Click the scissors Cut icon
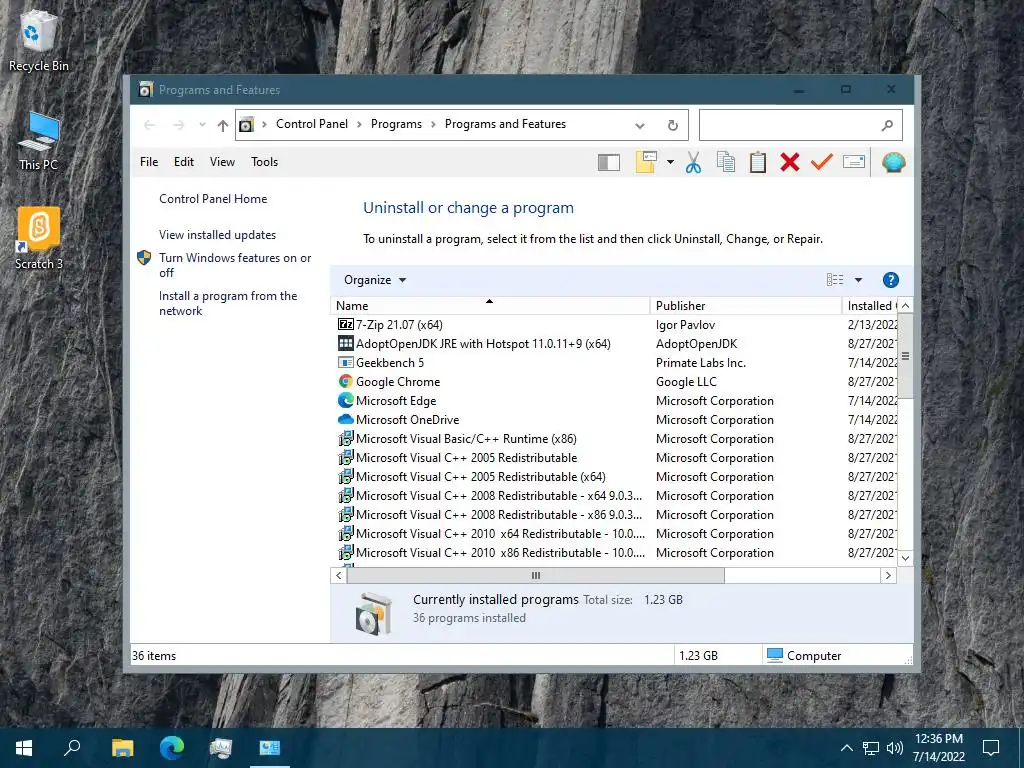The image size is (1024, 768). point(694,163)
